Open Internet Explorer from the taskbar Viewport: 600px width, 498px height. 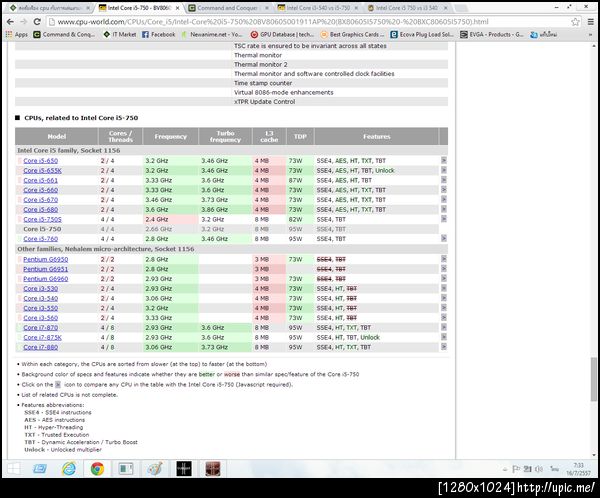click(x=69, y=469)
